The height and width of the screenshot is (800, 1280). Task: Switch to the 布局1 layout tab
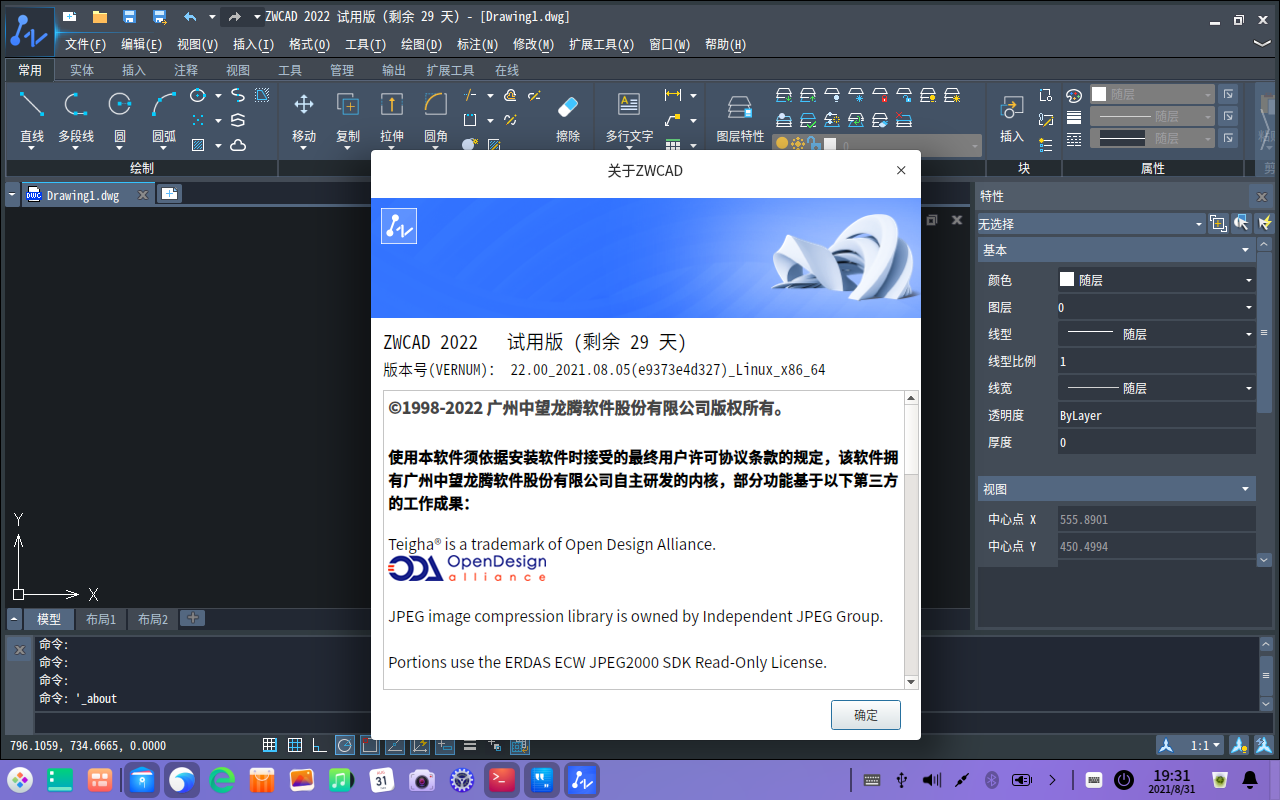101,620
